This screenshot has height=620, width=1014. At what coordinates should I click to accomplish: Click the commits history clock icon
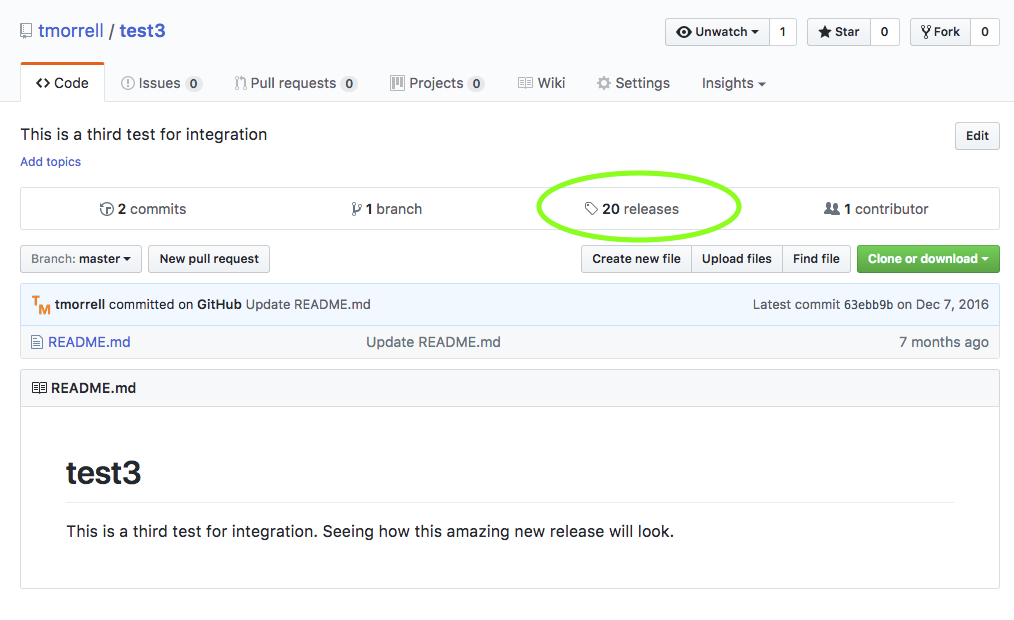(x=107, y=209)
